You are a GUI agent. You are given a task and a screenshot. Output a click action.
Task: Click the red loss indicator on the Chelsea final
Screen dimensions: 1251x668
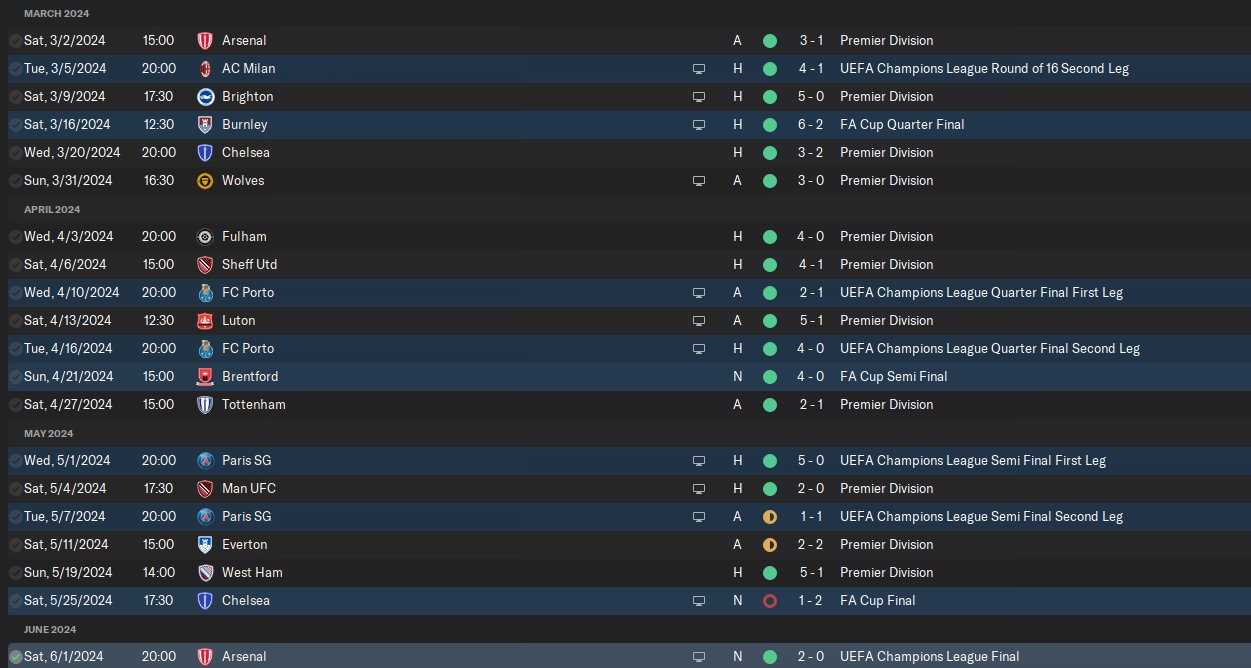click(x=769, y=601)
